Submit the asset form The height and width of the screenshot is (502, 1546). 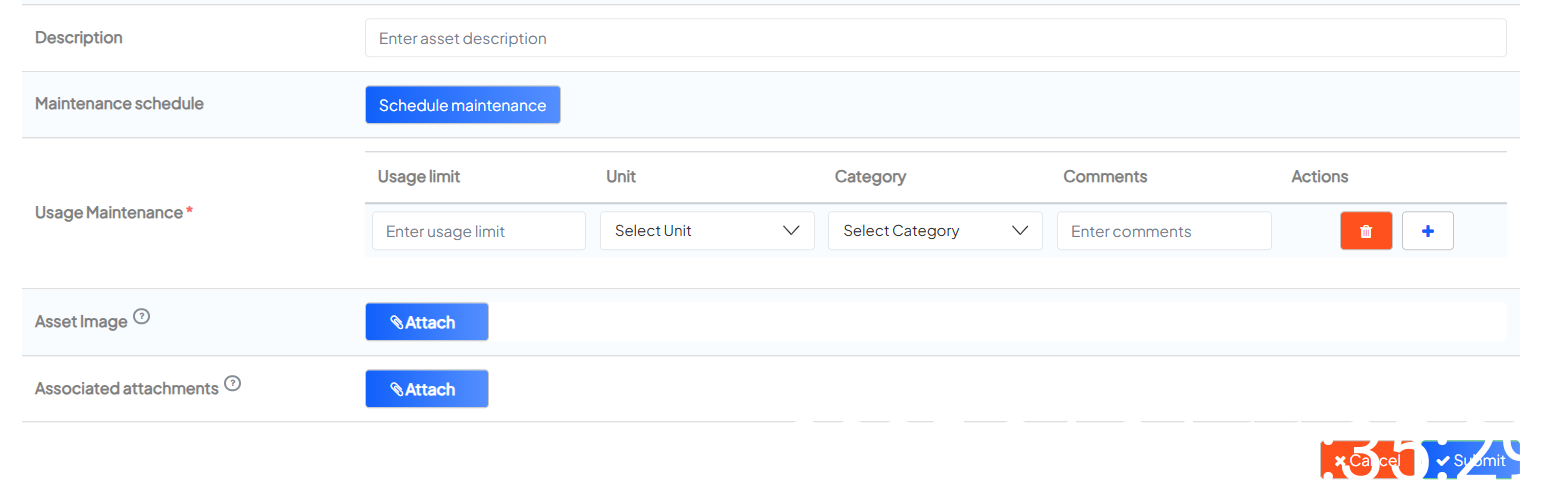[x=1471, y=461]
